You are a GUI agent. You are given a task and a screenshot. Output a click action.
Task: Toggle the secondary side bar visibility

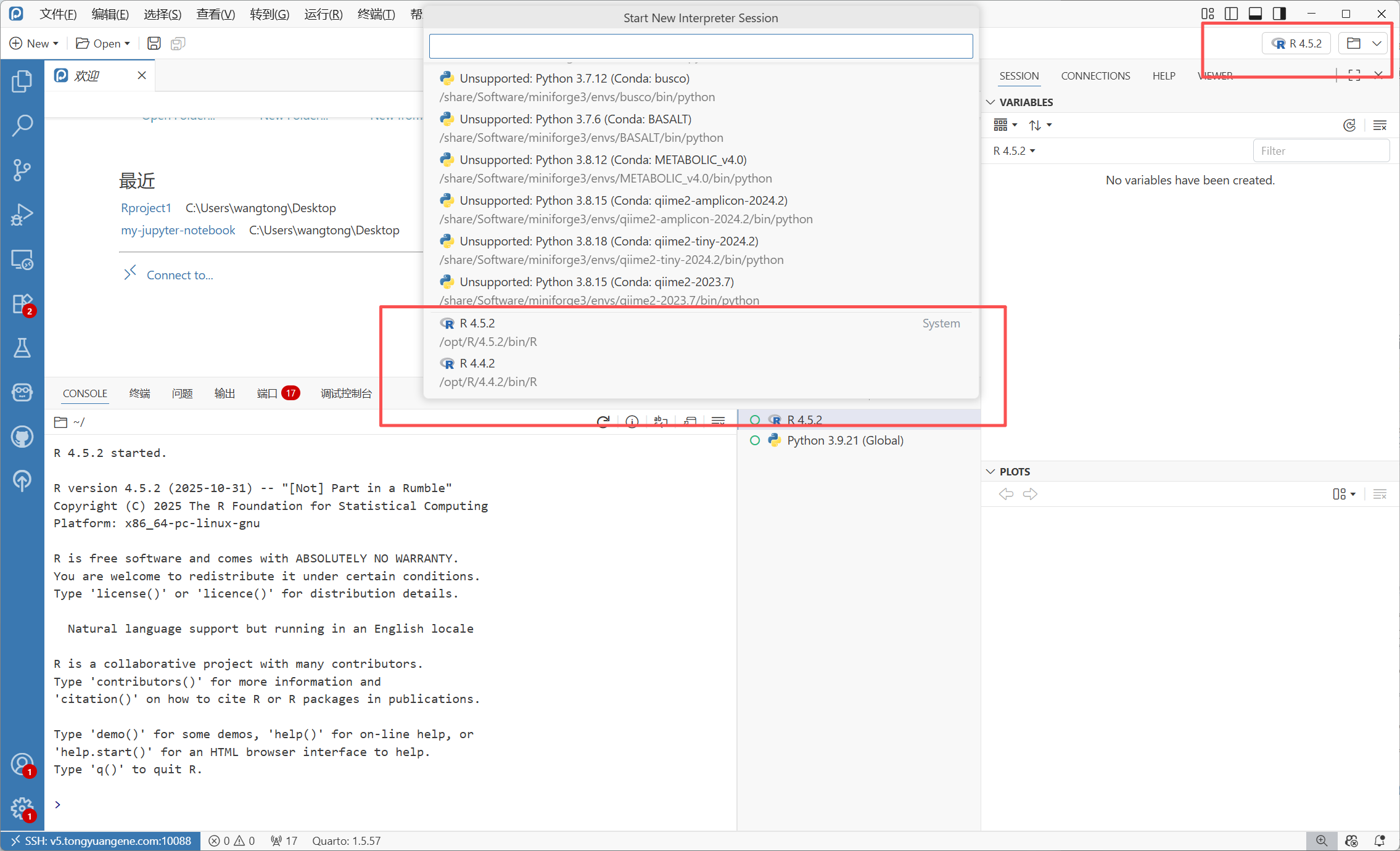1279,14
